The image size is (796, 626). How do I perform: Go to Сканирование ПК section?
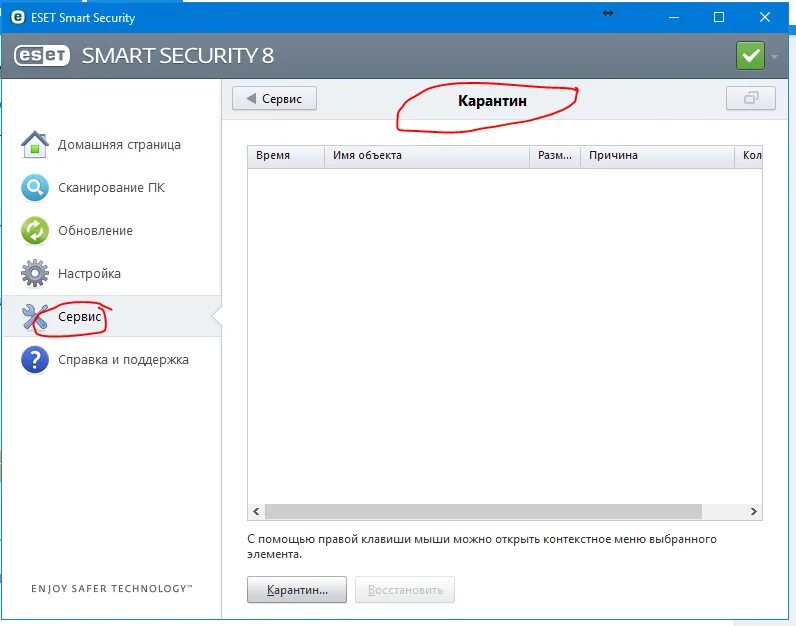tap(111, 188)
